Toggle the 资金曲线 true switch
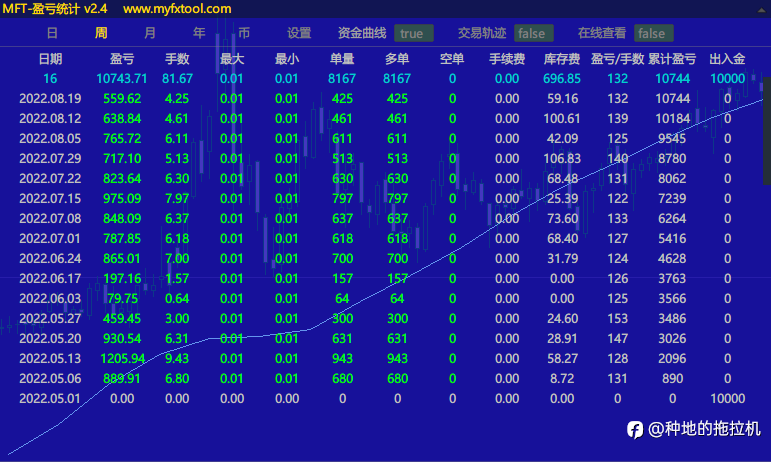 (414, 33)
